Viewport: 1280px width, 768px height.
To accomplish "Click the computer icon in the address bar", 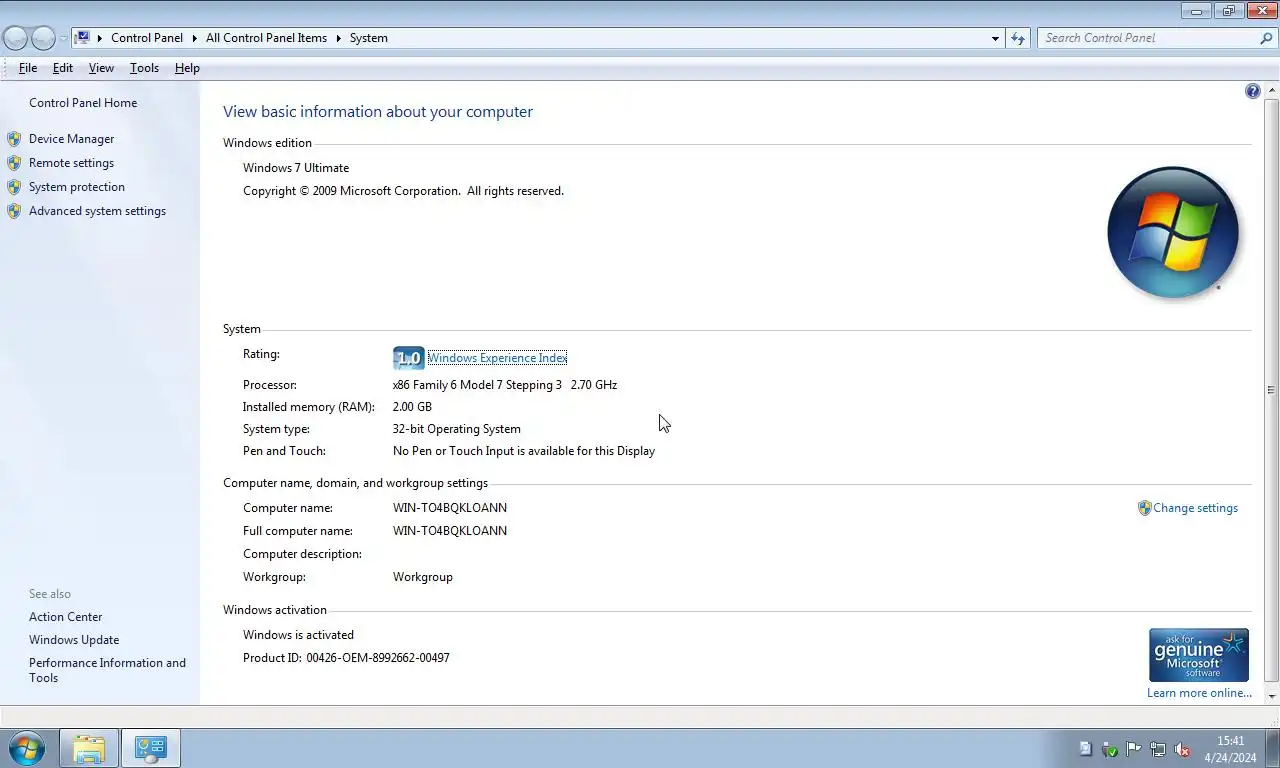I will pyautogui.click(x=83, y=38).
